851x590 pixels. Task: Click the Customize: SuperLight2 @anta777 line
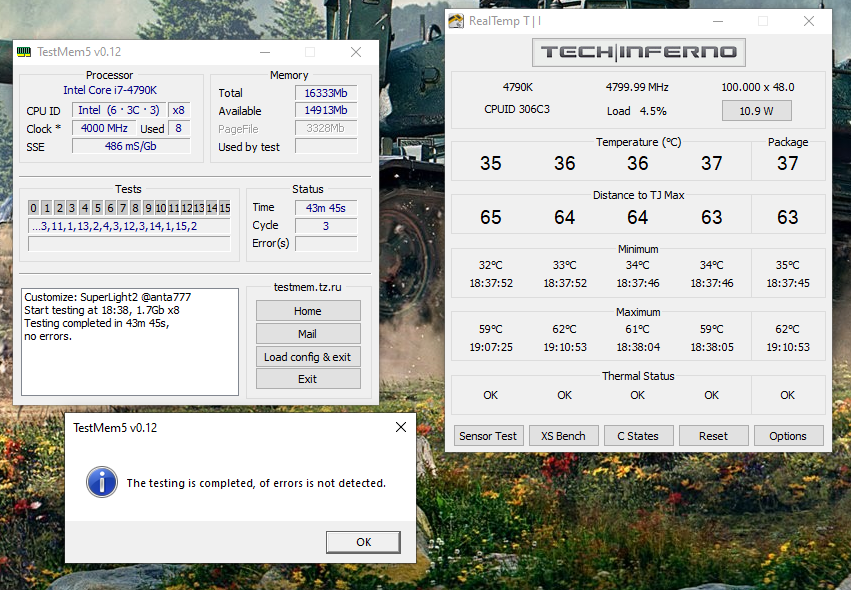(x=107, y=297)
